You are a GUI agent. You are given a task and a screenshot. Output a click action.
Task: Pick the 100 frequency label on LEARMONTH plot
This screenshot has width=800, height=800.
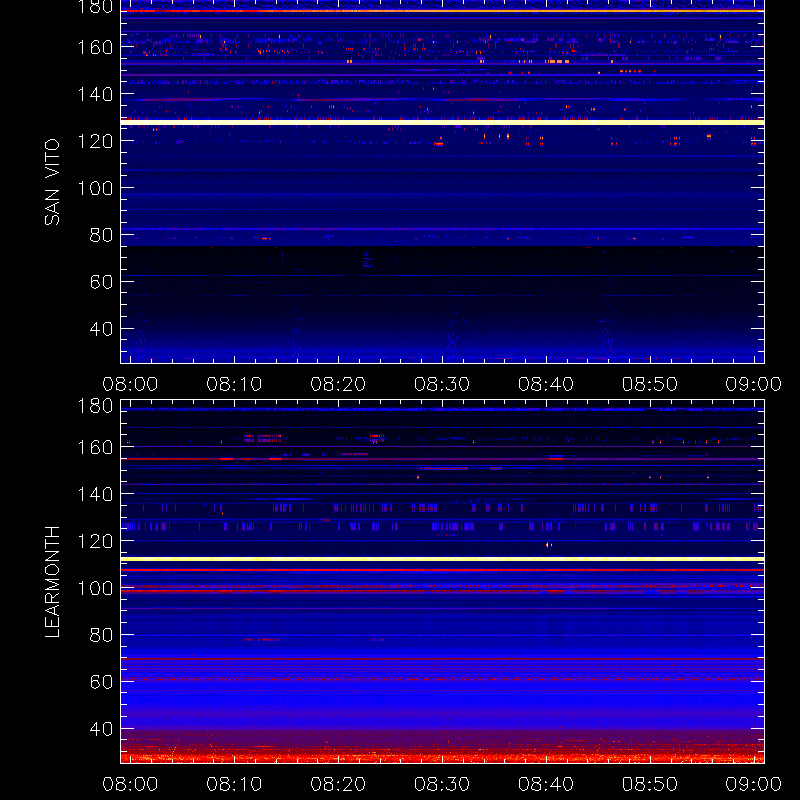(x=95, y=588)
